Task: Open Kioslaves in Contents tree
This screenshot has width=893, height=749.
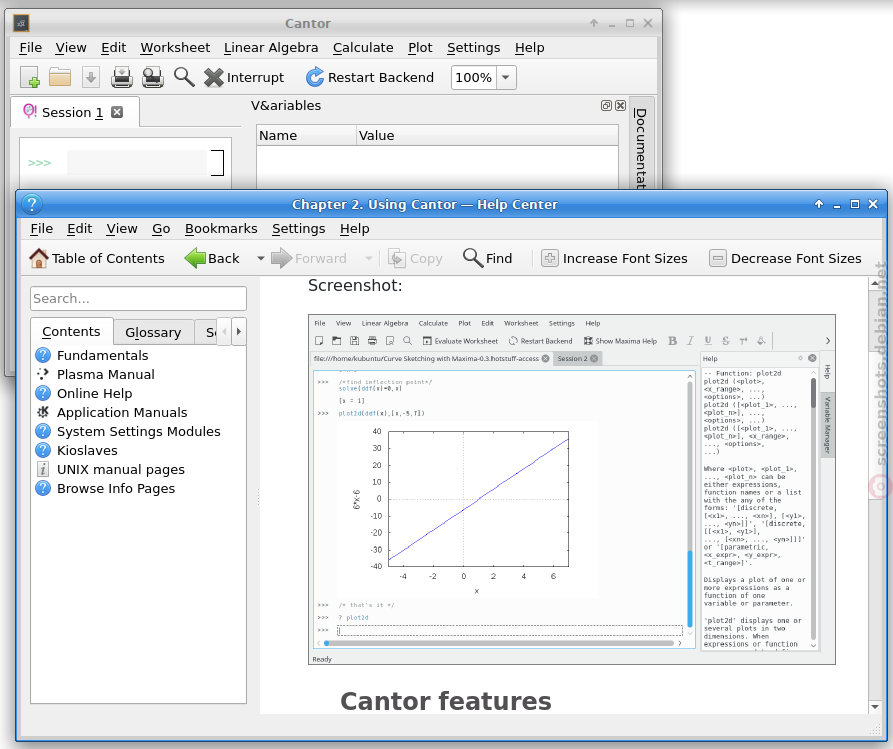Action: pos(87,451)
